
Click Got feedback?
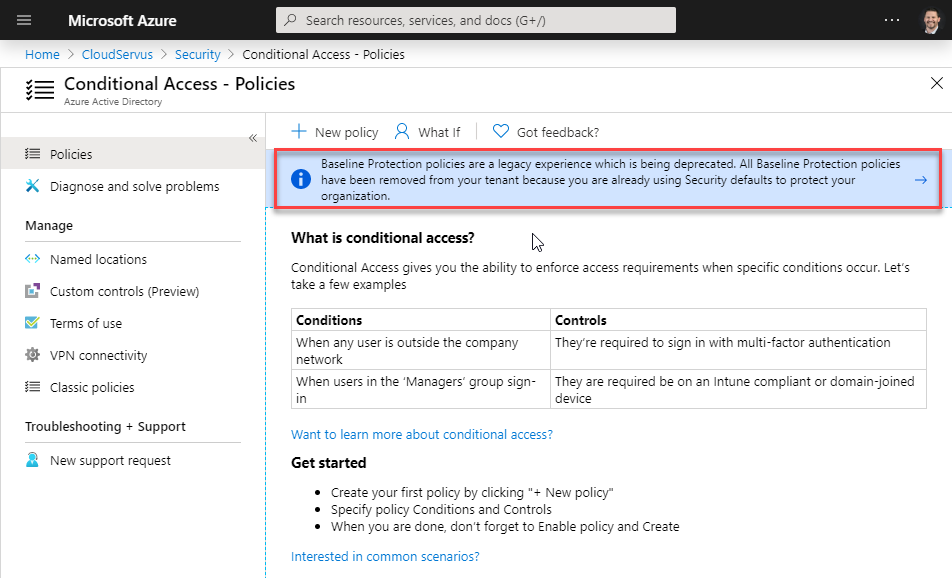tap(546, 132)
